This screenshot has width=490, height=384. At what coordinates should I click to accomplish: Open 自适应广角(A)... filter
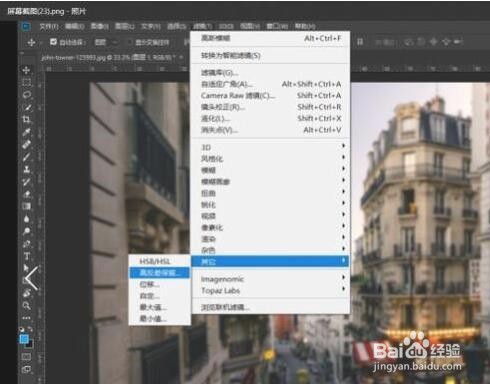point(270,84)
